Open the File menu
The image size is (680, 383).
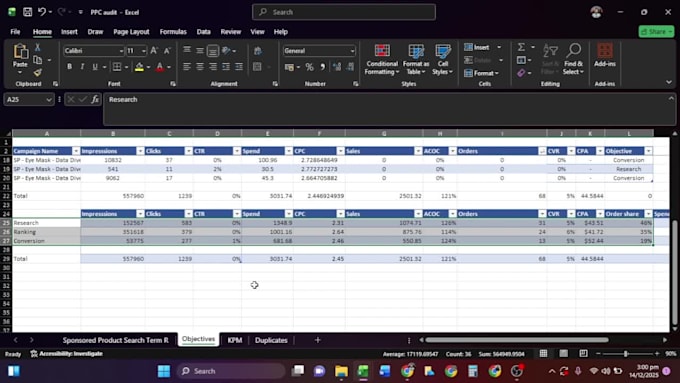click(15, 32)
